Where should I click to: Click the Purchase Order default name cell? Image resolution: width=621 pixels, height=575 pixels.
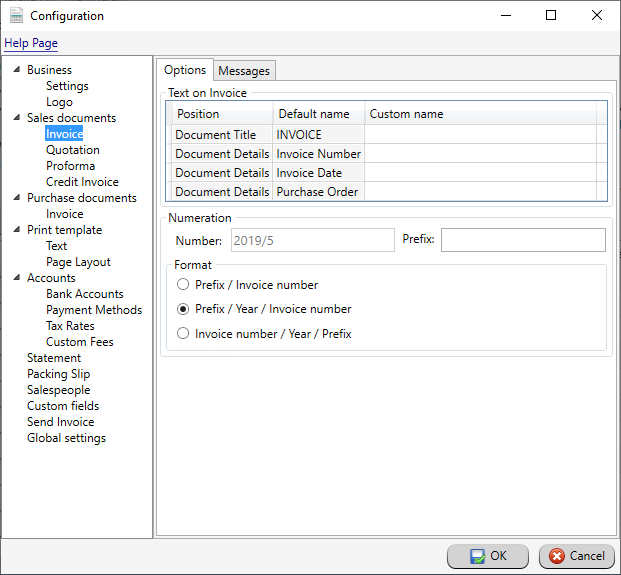(x=319, y=192)
